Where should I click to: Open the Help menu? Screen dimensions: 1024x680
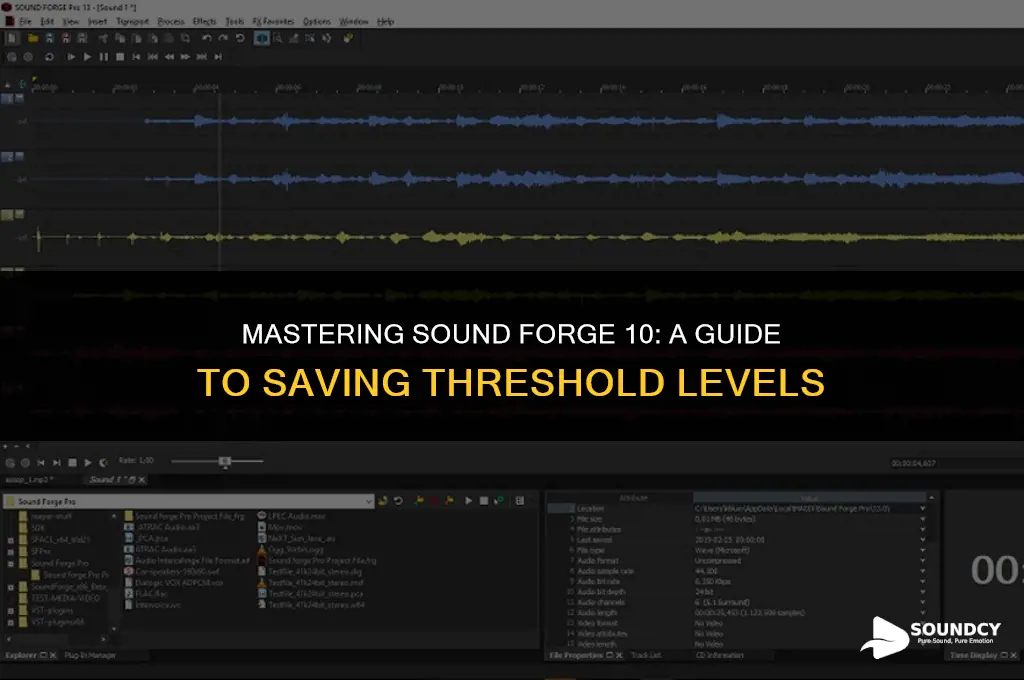(385, 22)
